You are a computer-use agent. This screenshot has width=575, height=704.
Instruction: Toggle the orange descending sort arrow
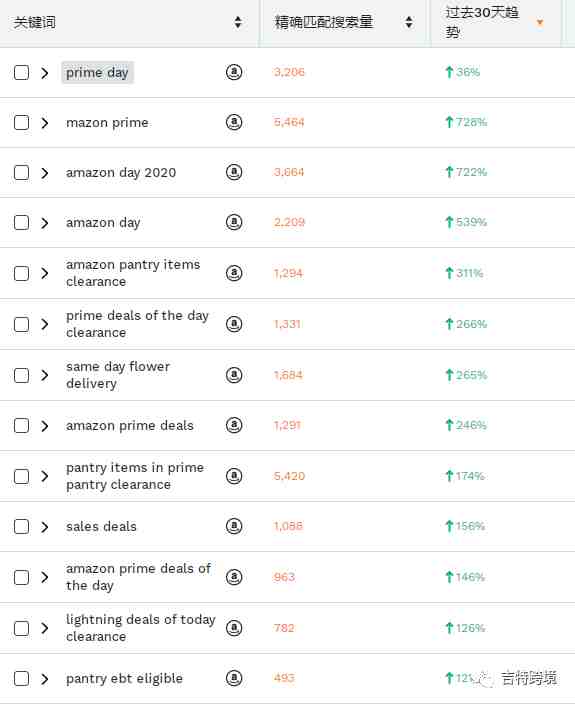pyautogui.click(x=540, y=22)
